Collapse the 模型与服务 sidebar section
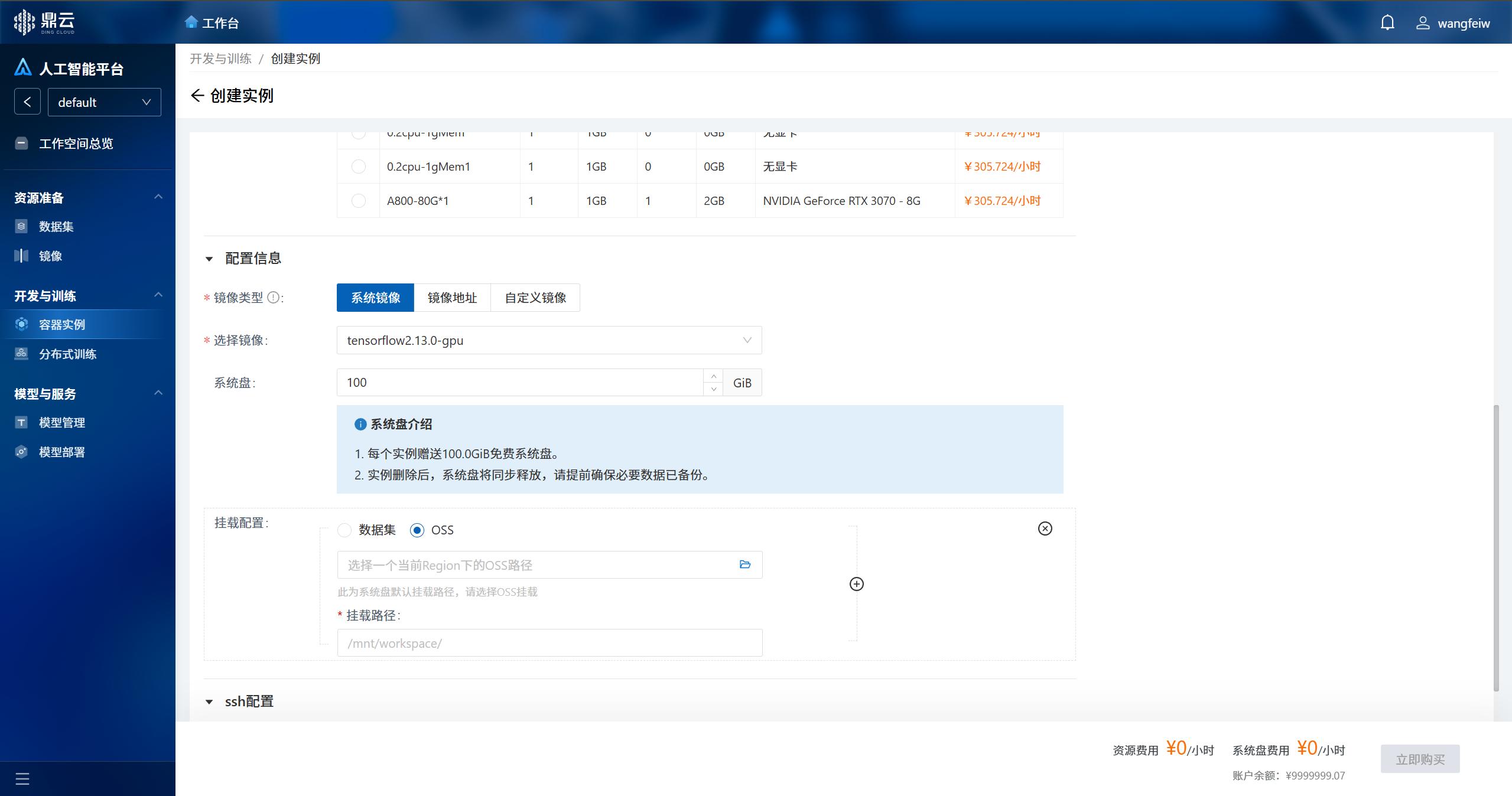Image resolution: width=1512 pixels, height=796 pixels. (x=158, y=393)
